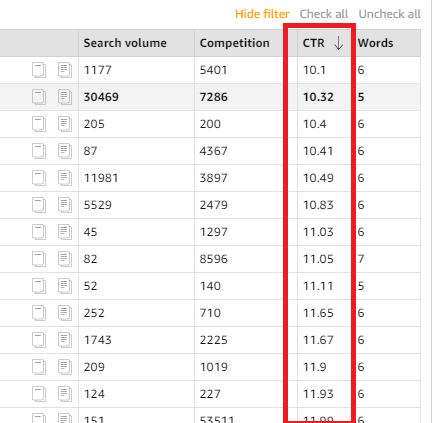Click the copy icon in the 11981 row
Screen dimensions: 432x423
pyautogui.click(x=39, y=178)
